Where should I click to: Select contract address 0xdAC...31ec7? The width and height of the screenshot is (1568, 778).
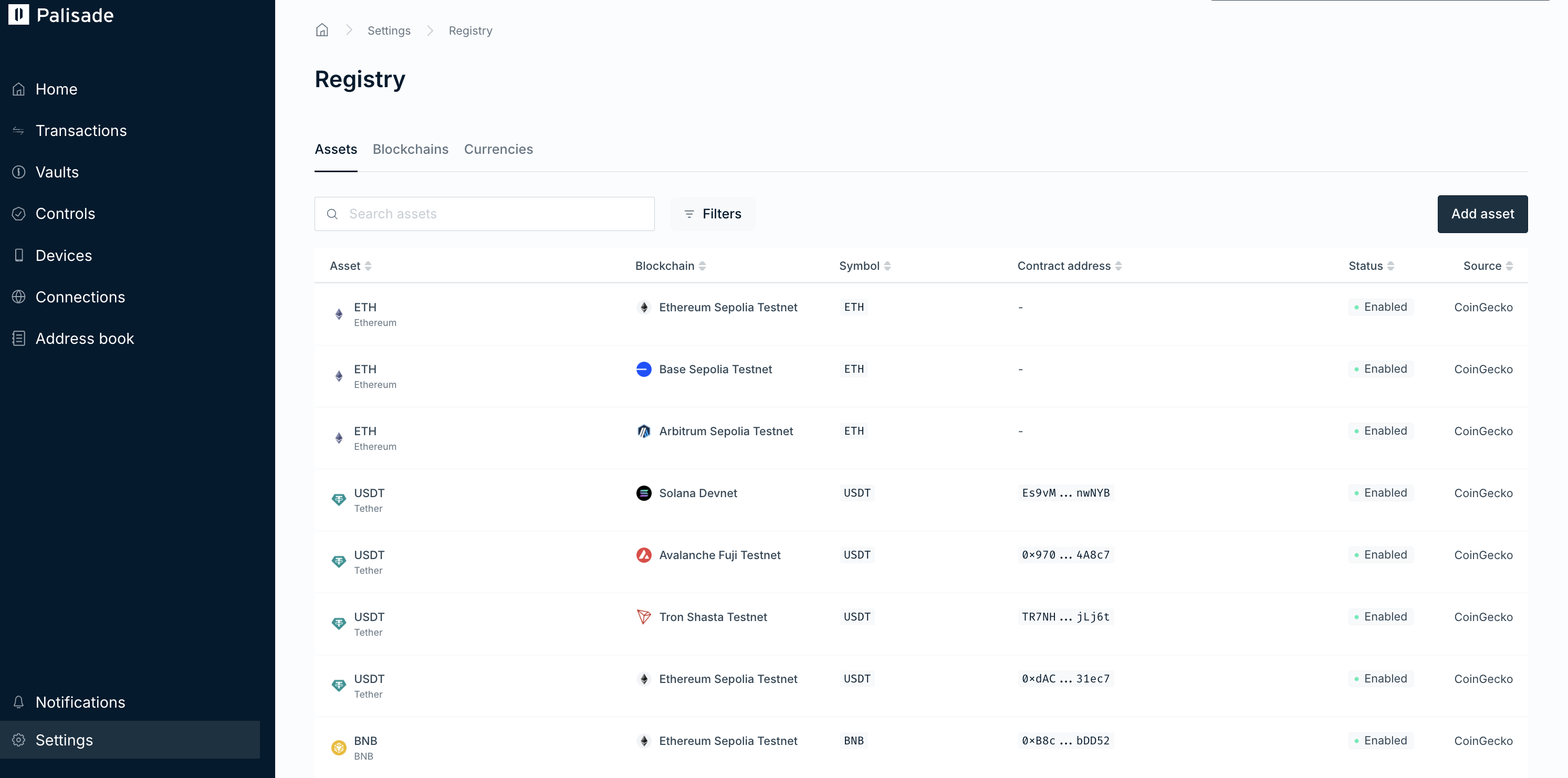[1066, 679]
